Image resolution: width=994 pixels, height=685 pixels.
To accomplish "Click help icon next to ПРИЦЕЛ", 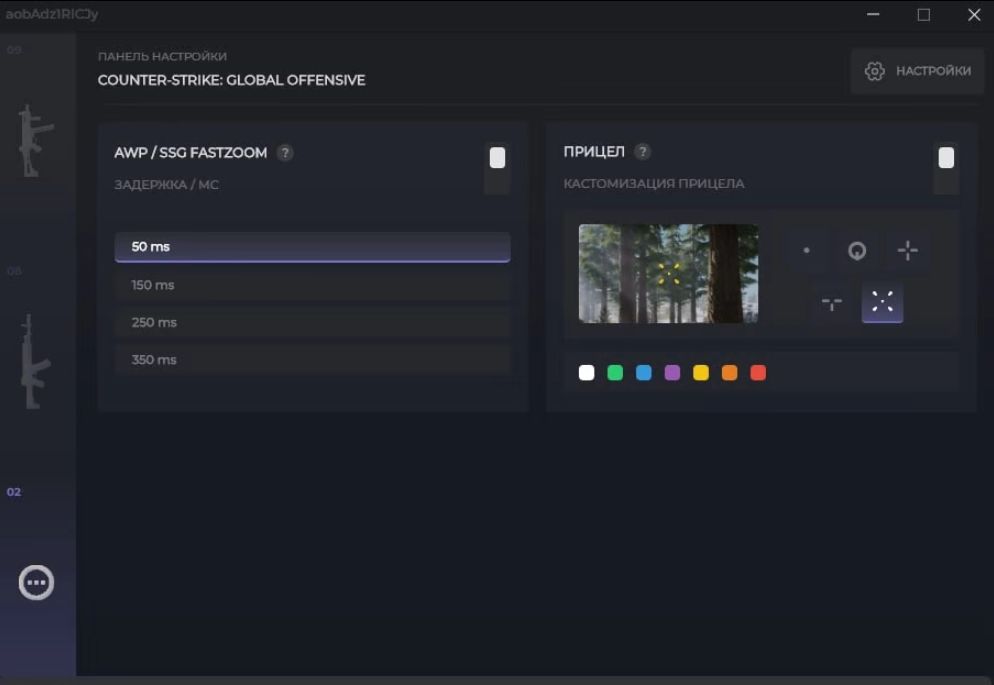I will click(x=643, y=152).
